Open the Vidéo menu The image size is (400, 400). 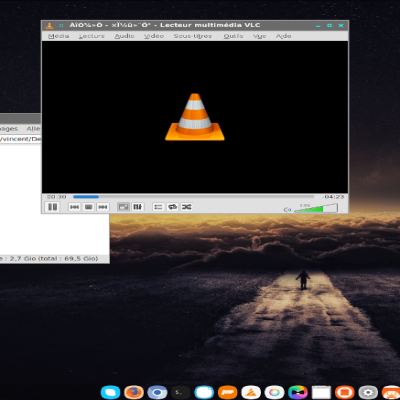pos(154,36)
